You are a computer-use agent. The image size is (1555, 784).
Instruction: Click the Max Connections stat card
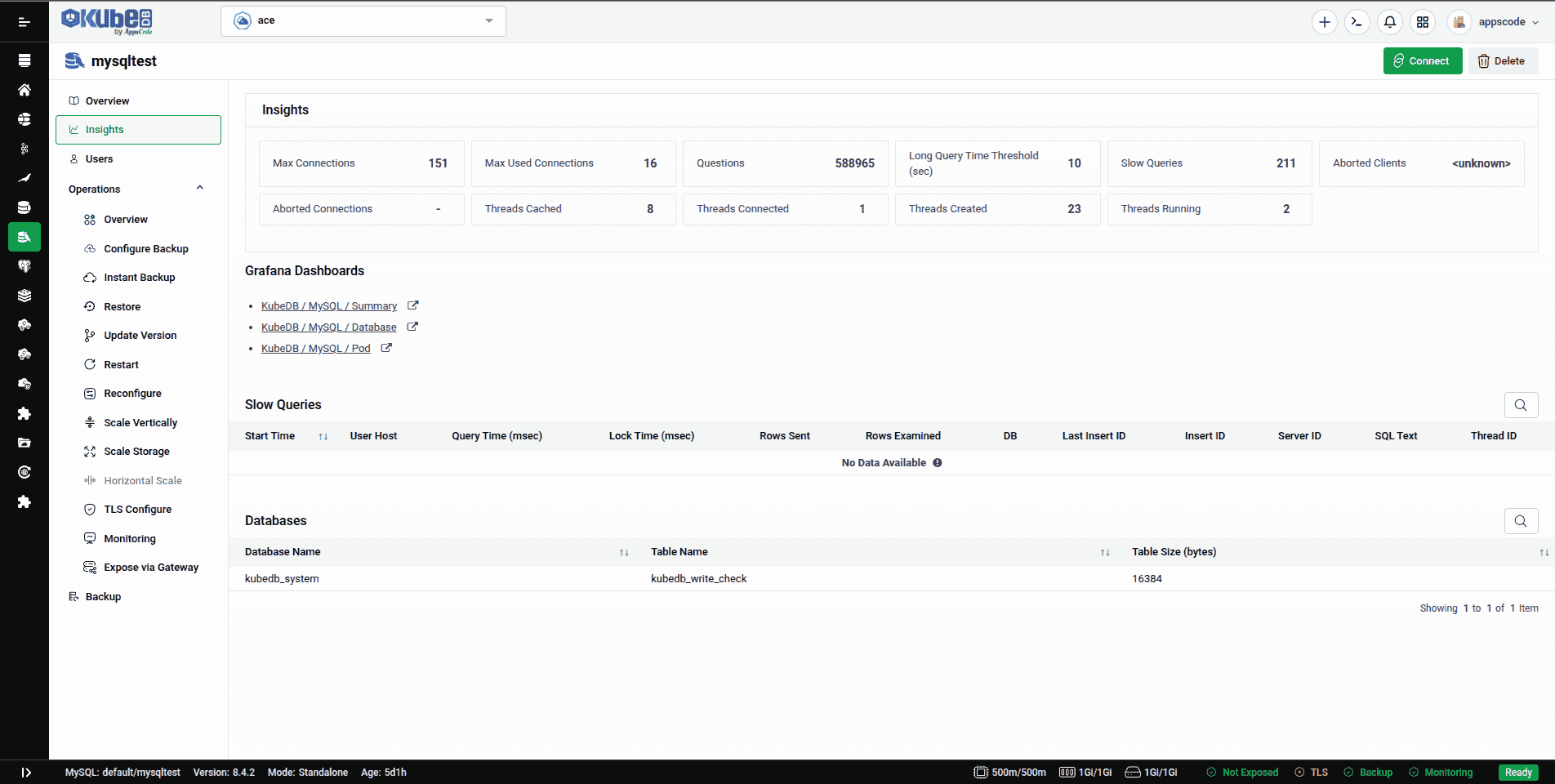tap(362, 163)
